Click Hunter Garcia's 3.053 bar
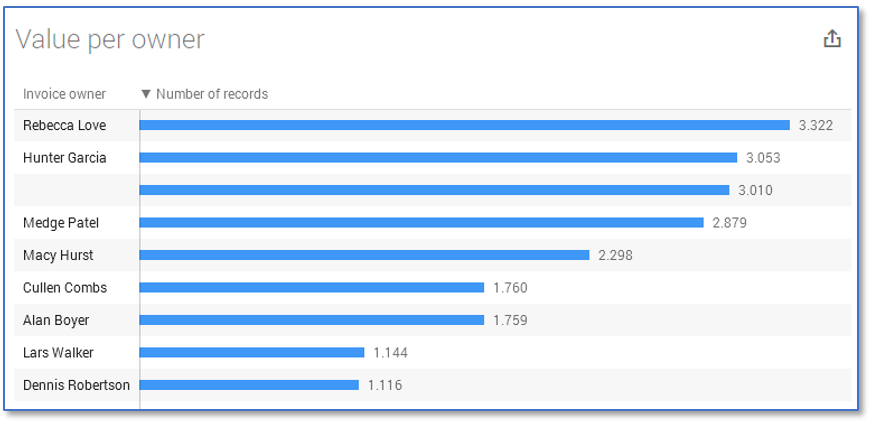This screenshot has height=422, width=875. 438,158
